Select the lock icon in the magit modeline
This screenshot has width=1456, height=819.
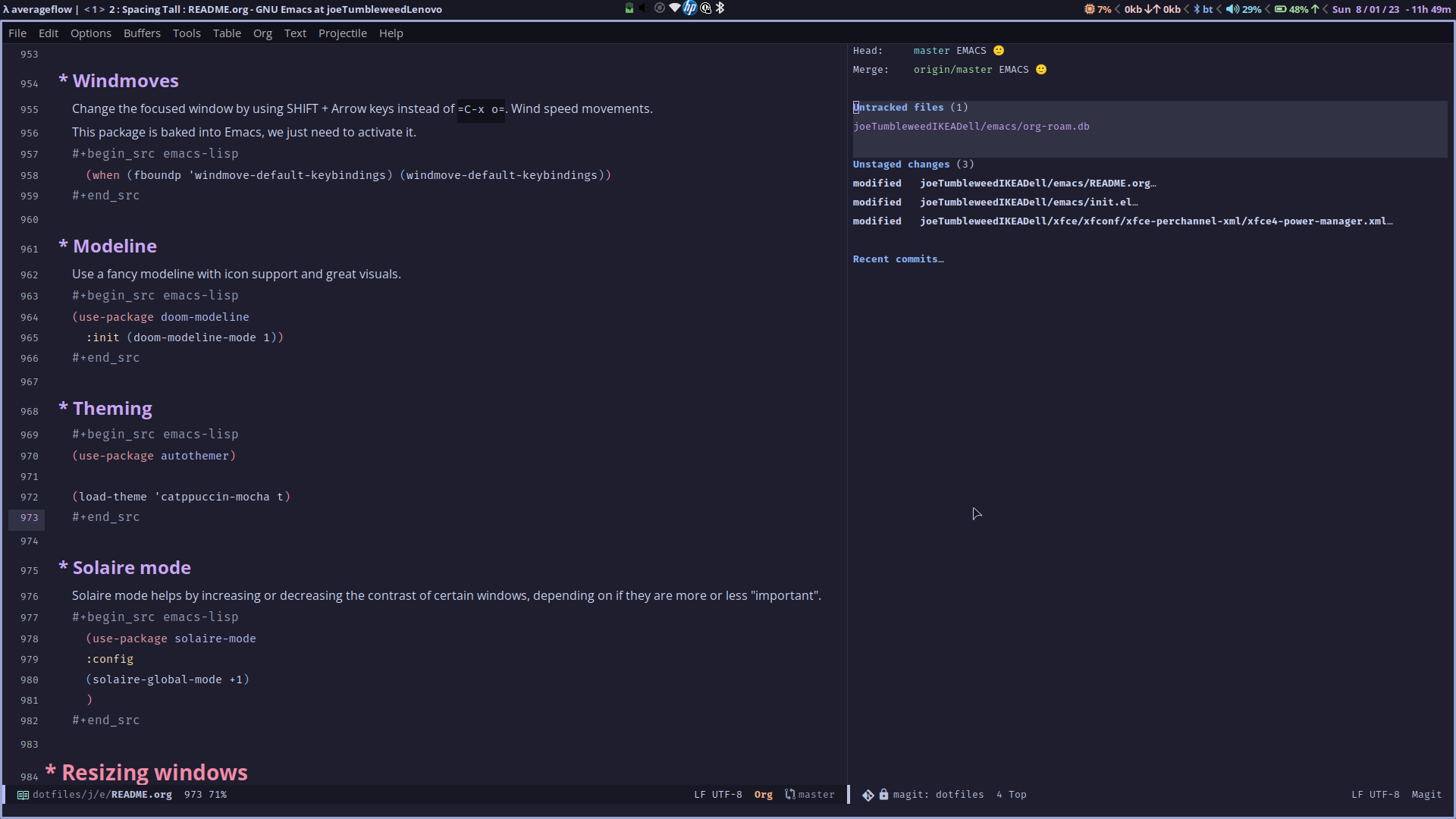point(883,794)
